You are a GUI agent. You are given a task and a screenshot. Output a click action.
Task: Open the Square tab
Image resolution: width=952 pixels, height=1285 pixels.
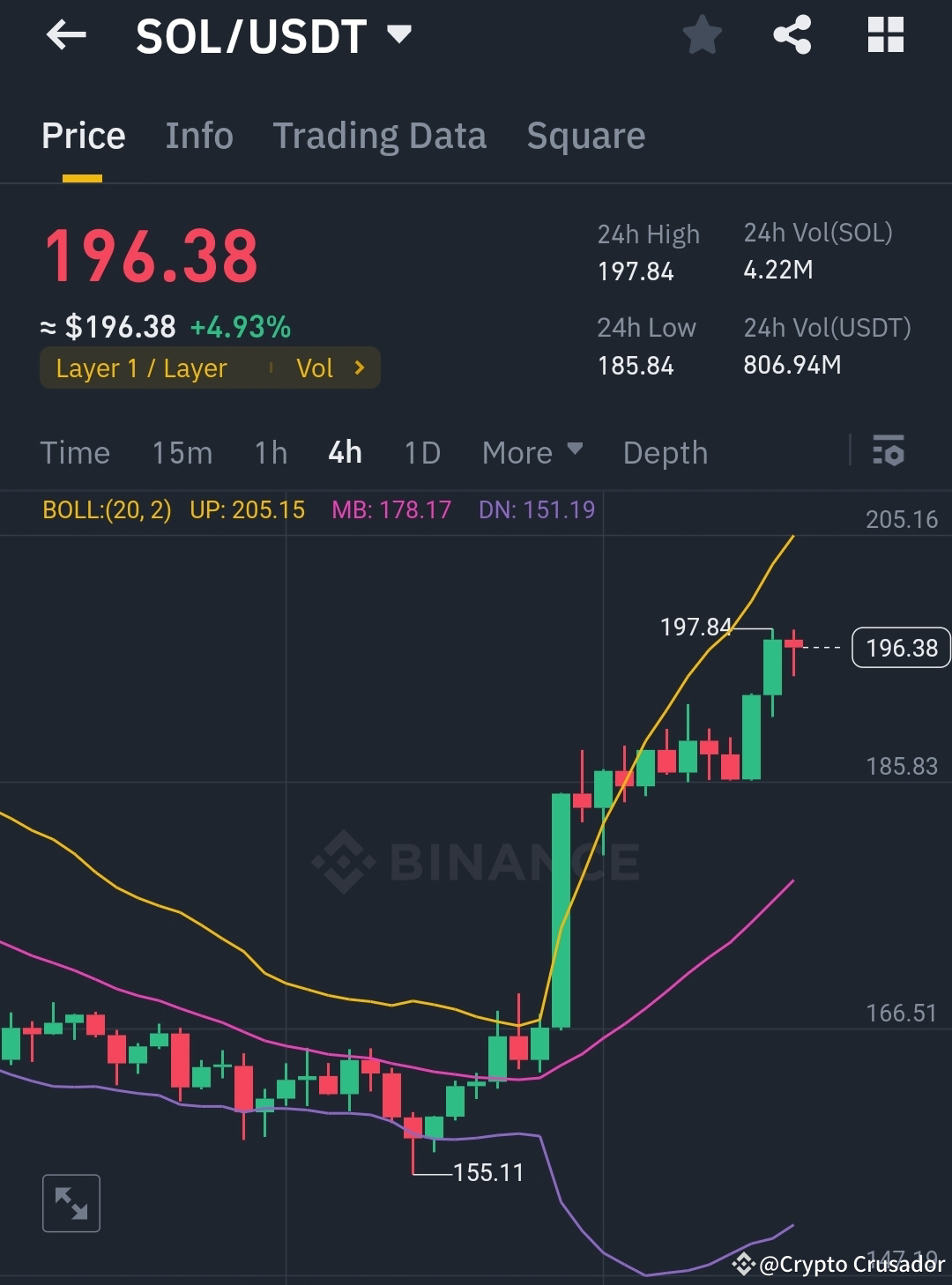coord(585,135)
